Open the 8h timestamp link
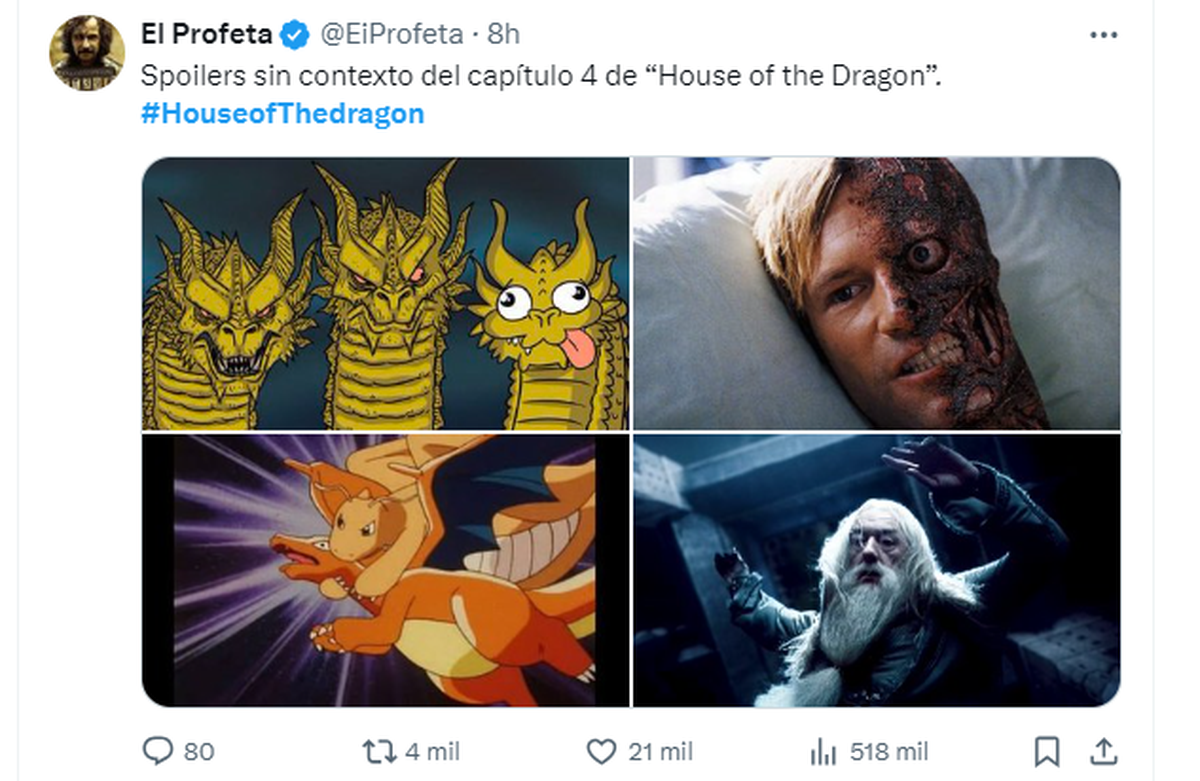The width and height of the screenshot is (1200, 781). (x=503, y=34)
